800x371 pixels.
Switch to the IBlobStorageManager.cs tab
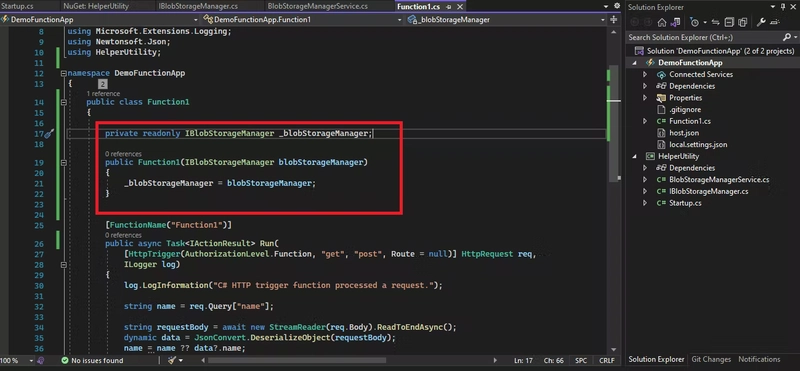[x=198, y=6]
